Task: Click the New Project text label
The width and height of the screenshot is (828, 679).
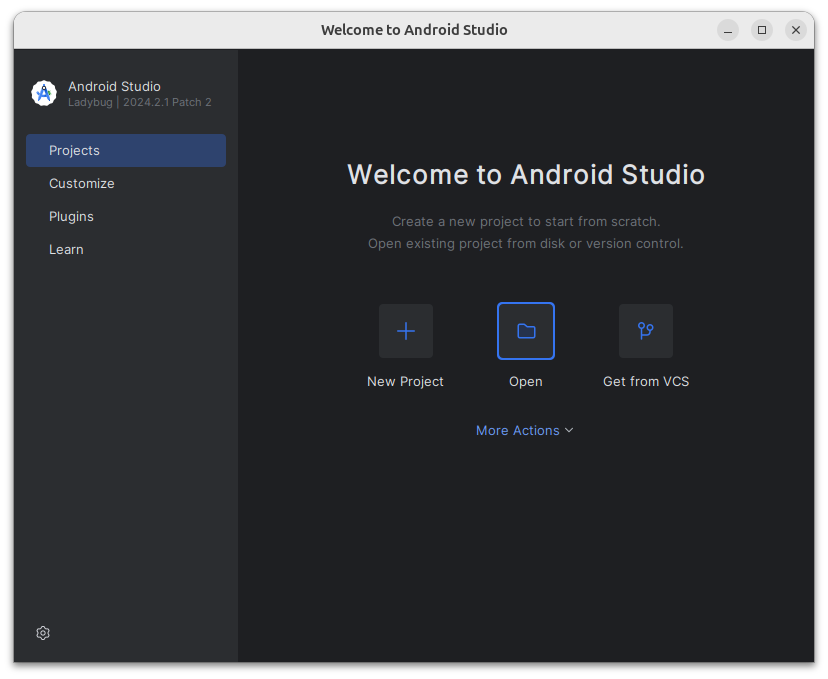Action: click(x=405, y=381)
